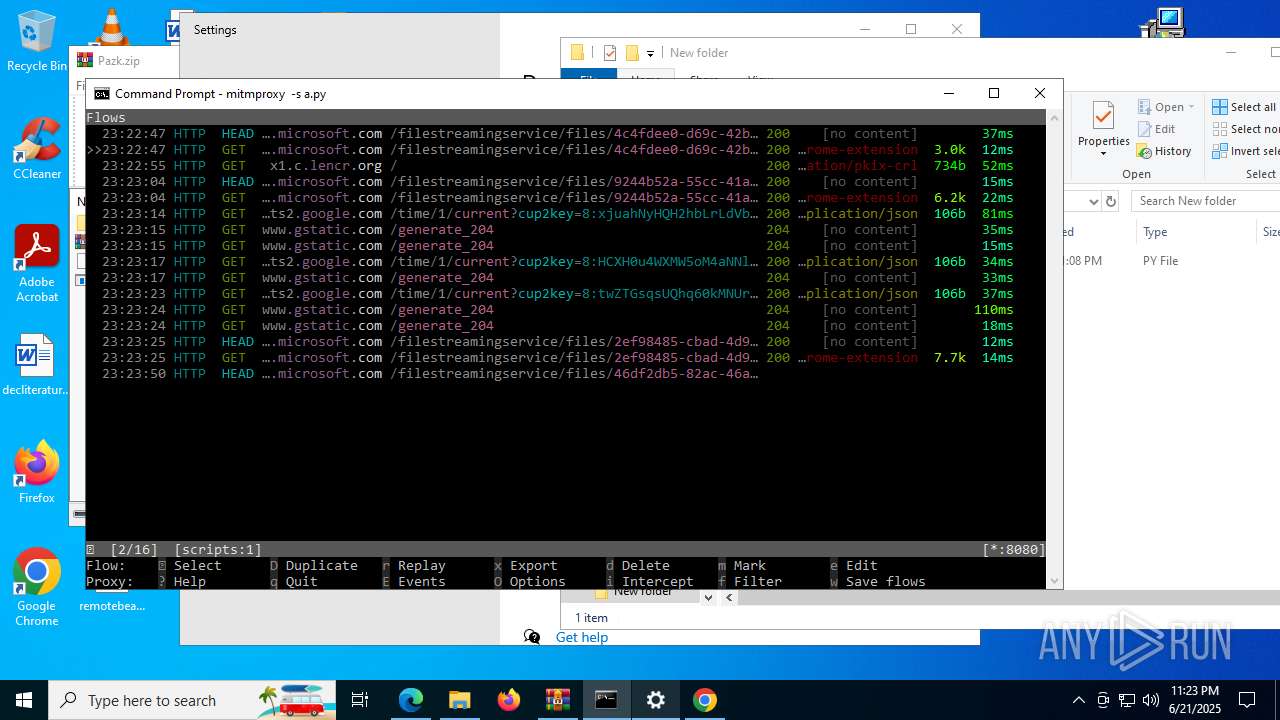This screenshot has width=1280, height=720.
Task: Switch to WinRAR on the taskbar
Action: point(557,700)
